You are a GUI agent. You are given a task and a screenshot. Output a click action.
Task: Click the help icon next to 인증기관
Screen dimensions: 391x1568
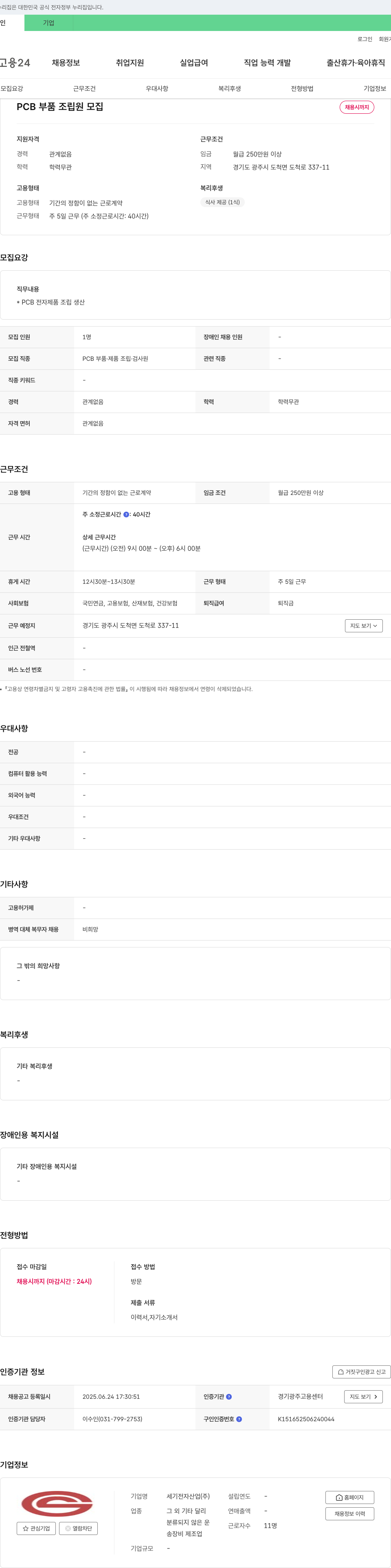click(228, 1397)
